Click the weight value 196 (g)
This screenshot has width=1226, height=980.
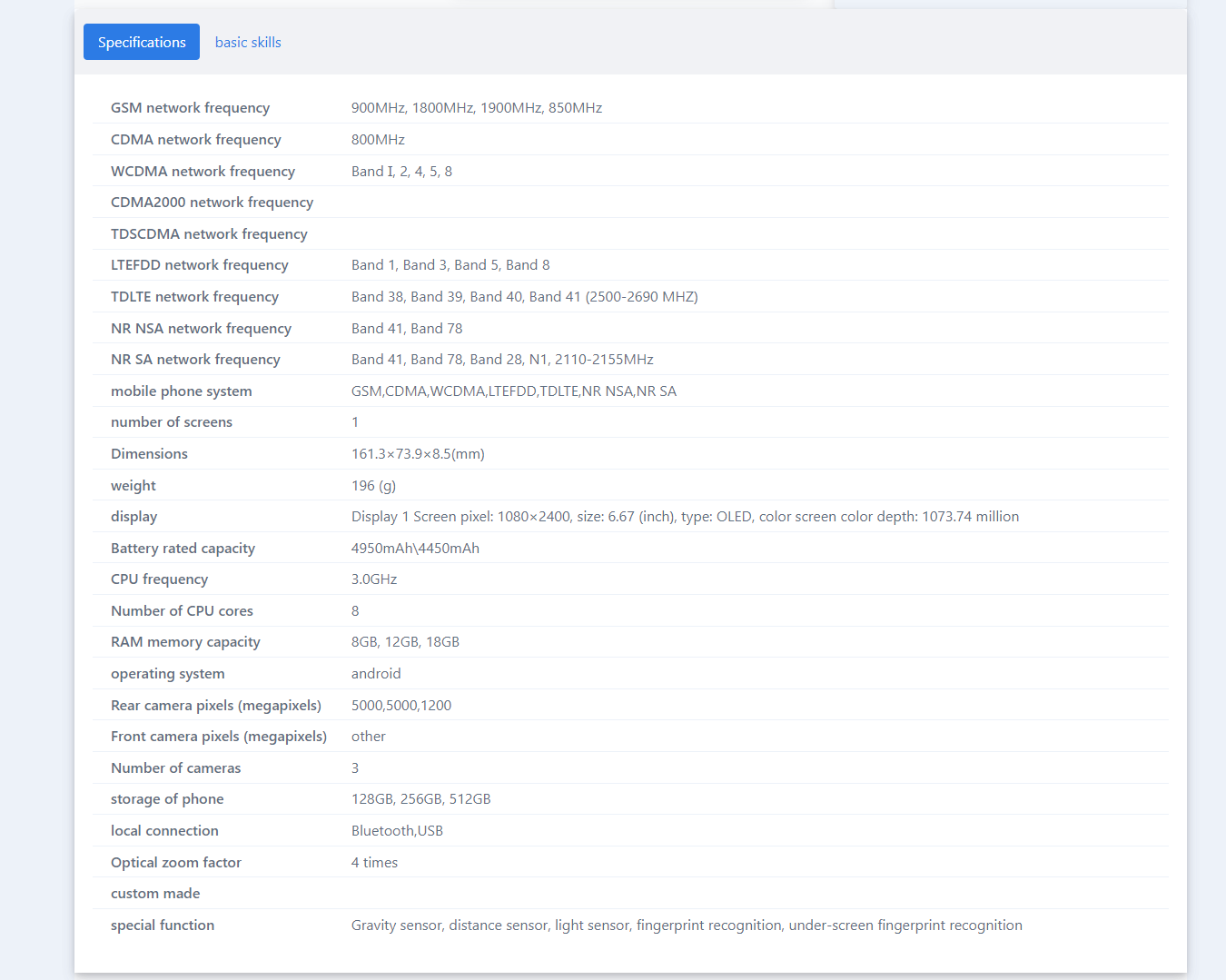click(373, 485)
